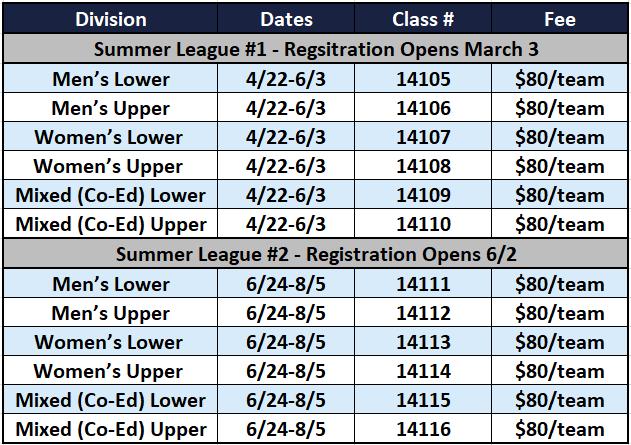This screenshot has width=631, height=445.
Task: Select the Summer League #2 registration banner
Action: (x=316, y=254)
